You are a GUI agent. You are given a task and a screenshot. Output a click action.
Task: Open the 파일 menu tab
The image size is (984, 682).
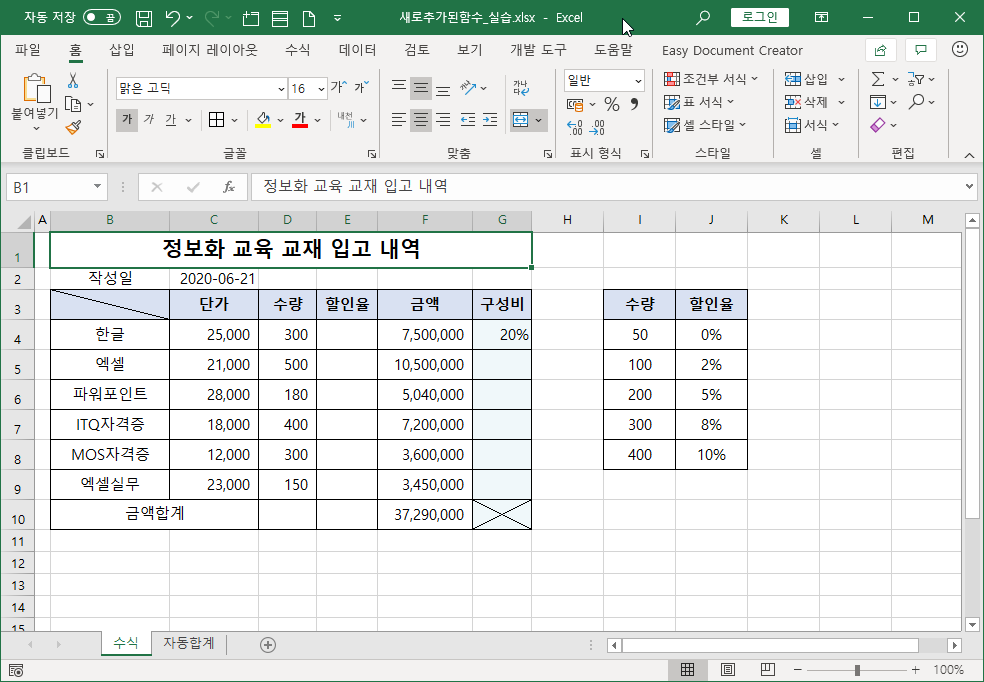(x=28, y=50)
